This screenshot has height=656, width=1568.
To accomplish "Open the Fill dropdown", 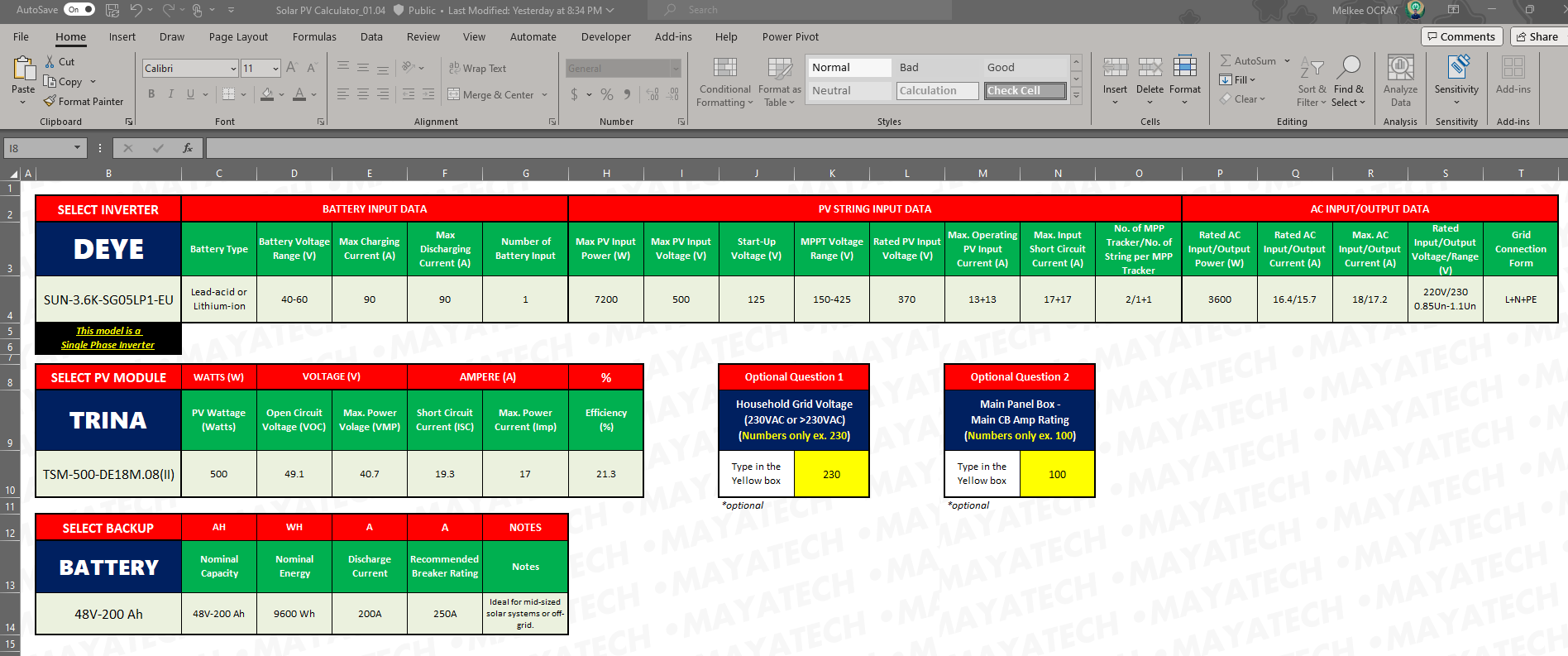I will (x=1237, y=80).
